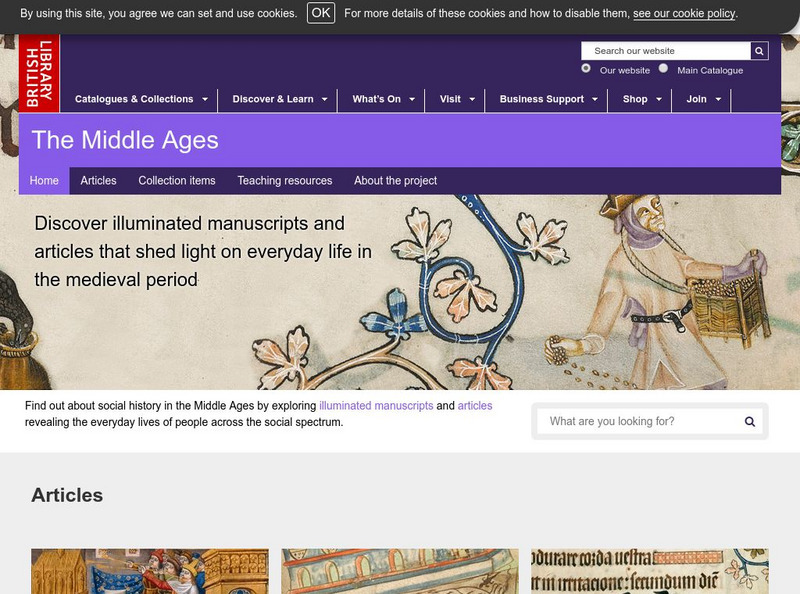Switch to the Articles tab
This screenshot has width=800, height=594.
point(99,181)
